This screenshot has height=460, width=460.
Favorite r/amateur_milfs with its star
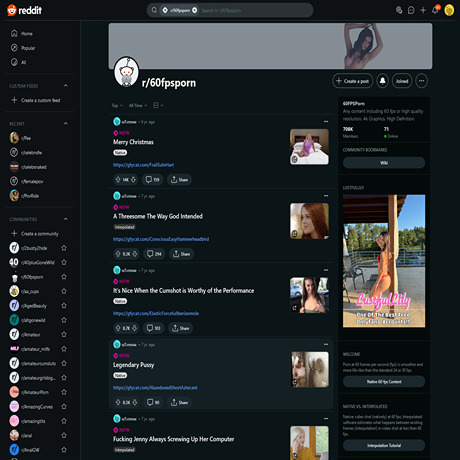[x=64, y=349]
